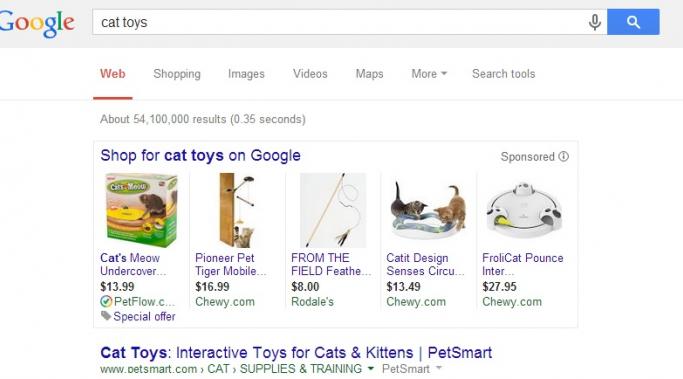
Task: Open Shop for cat toys on Google link
Action: (200, 156)
